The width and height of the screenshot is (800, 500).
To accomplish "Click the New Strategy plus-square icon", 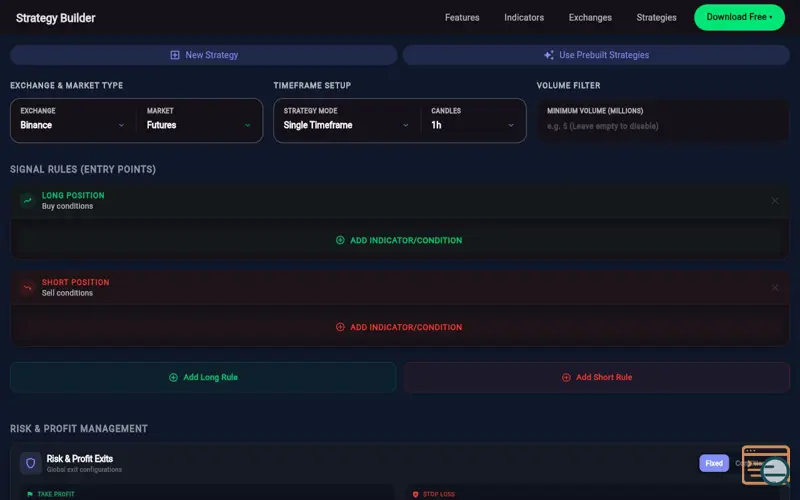I will 175,55.
